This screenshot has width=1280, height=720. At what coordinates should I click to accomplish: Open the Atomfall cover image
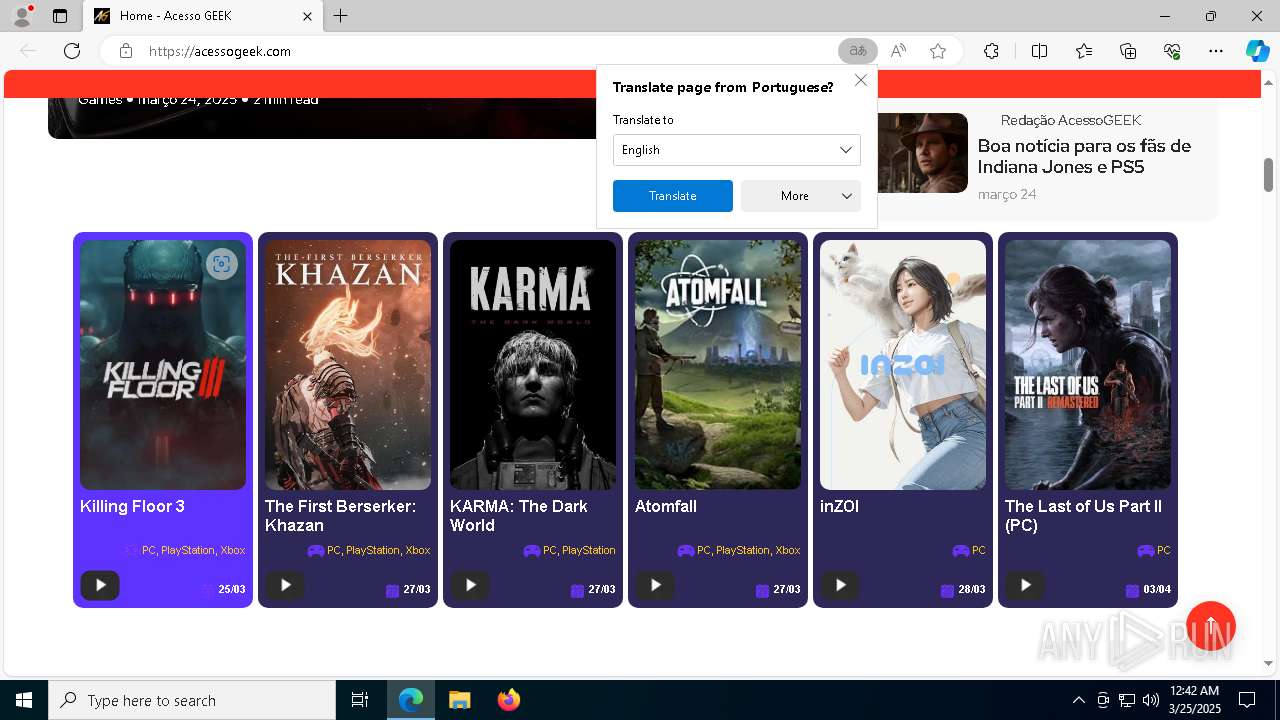pos(718,365)
